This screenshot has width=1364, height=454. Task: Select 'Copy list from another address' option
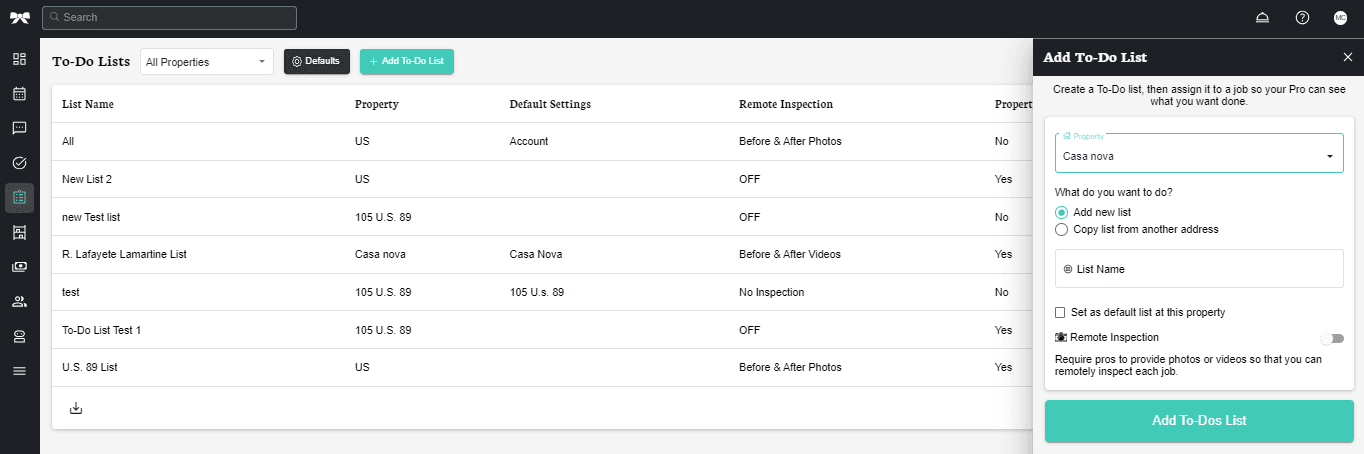coord(1062,229)
